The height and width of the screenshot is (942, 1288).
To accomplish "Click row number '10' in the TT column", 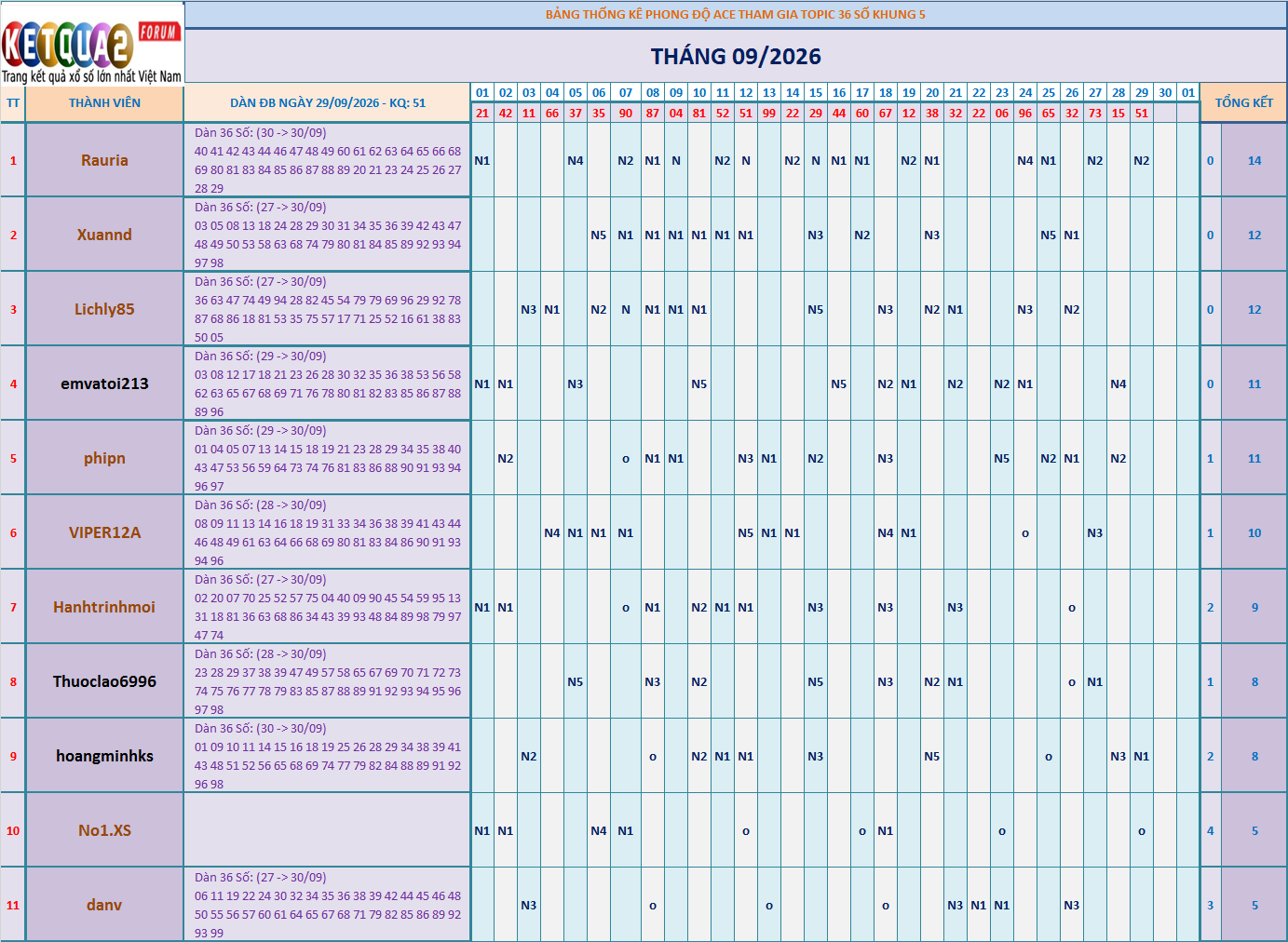I will pos(13,830).
